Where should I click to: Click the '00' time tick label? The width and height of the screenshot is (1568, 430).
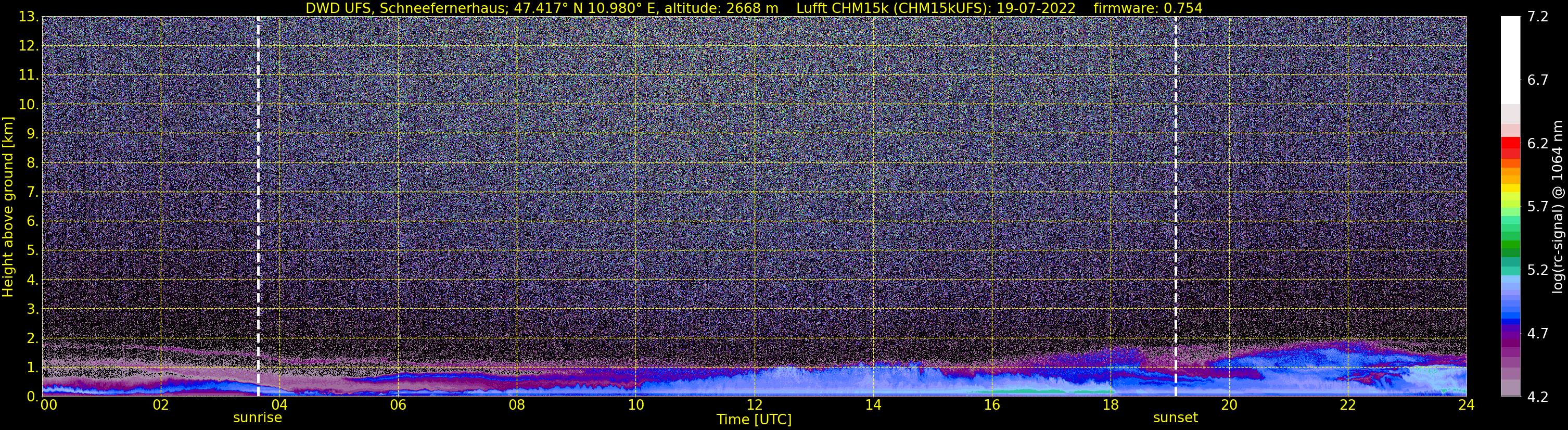[48, 405]
